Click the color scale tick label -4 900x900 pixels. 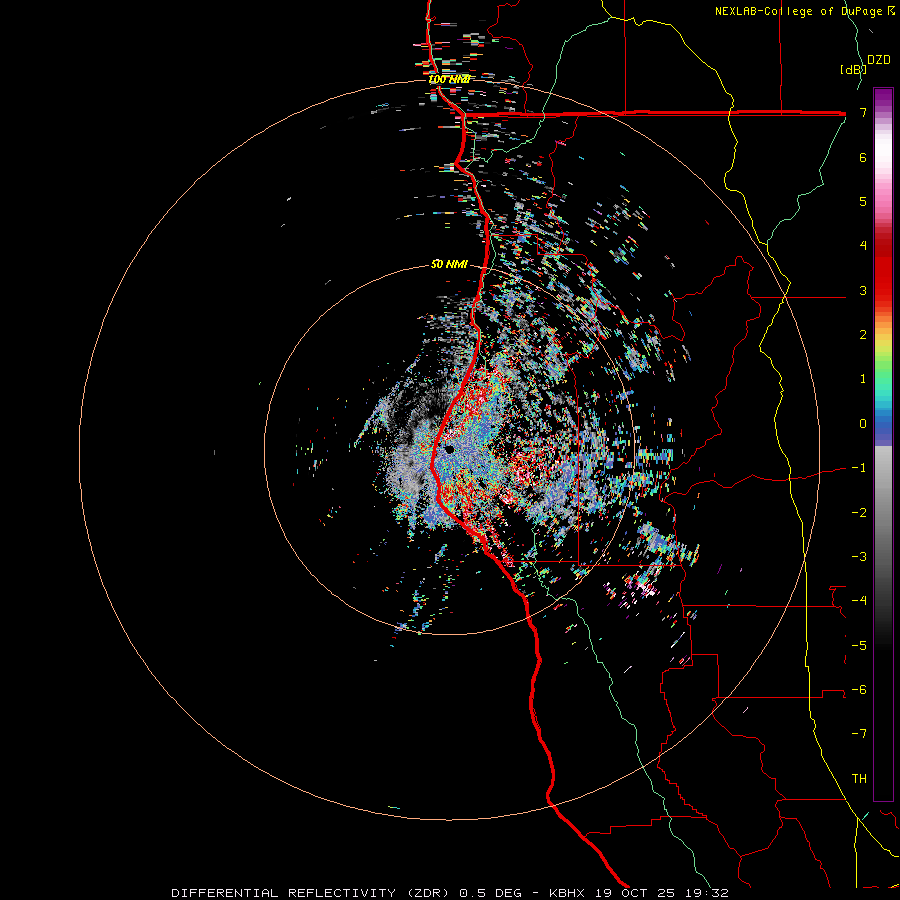[x=859, y=601]
